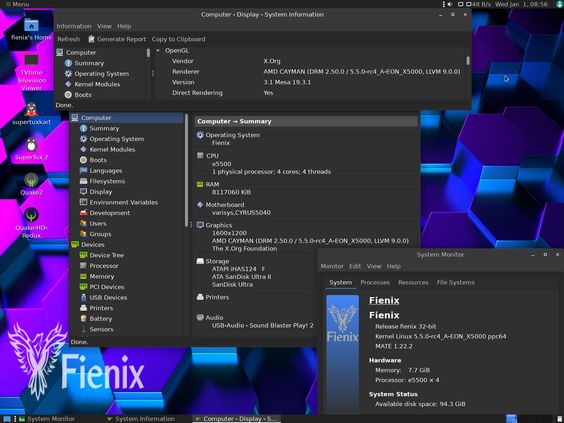Switch to System Information taskbar entry
The width and height of the screenshot is (564, 423).
pos(141,419)
